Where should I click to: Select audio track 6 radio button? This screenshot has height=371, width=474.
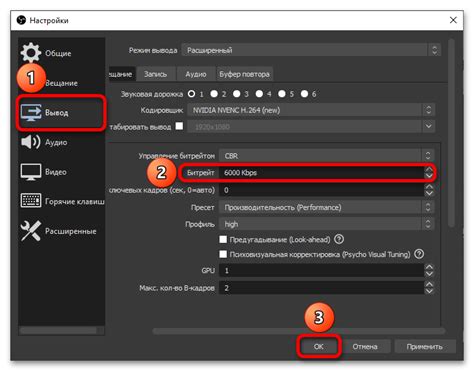pyautogui.click(x=304, y=94)
